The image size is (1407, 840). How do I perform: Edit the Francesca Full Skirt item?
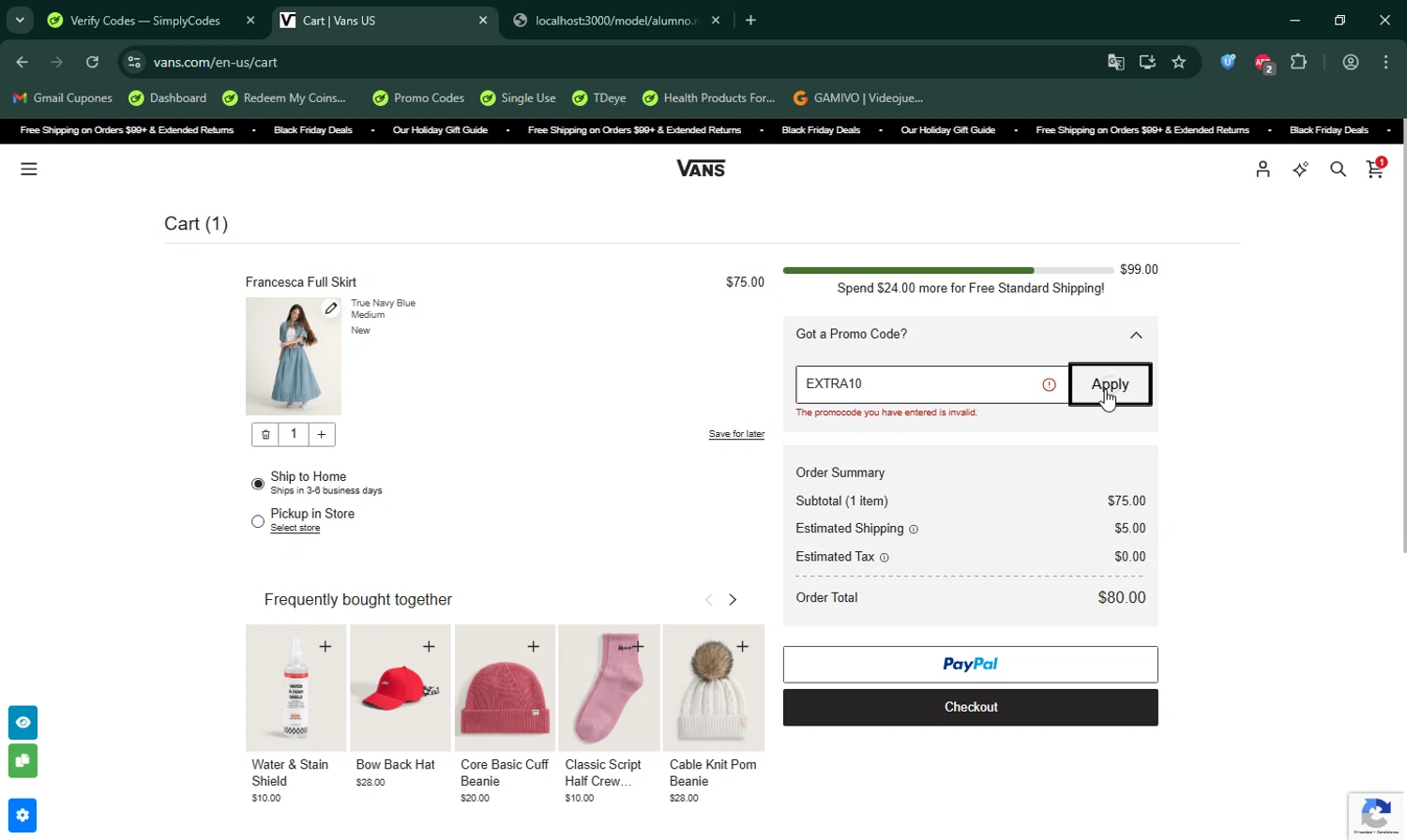tap(331, 307)
